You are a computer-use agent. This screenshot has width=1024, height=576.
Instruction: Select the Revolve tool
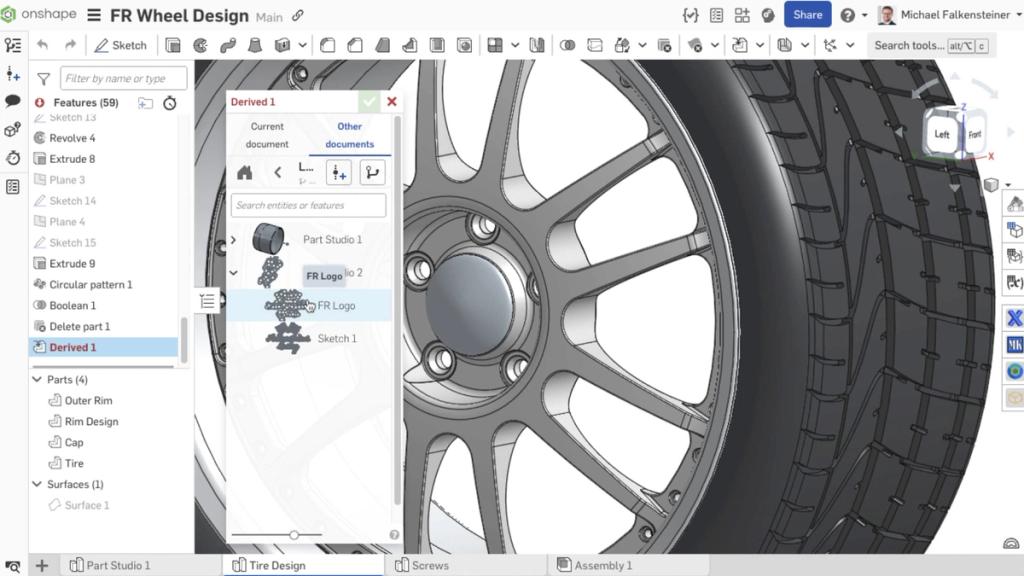pos(200,45)
